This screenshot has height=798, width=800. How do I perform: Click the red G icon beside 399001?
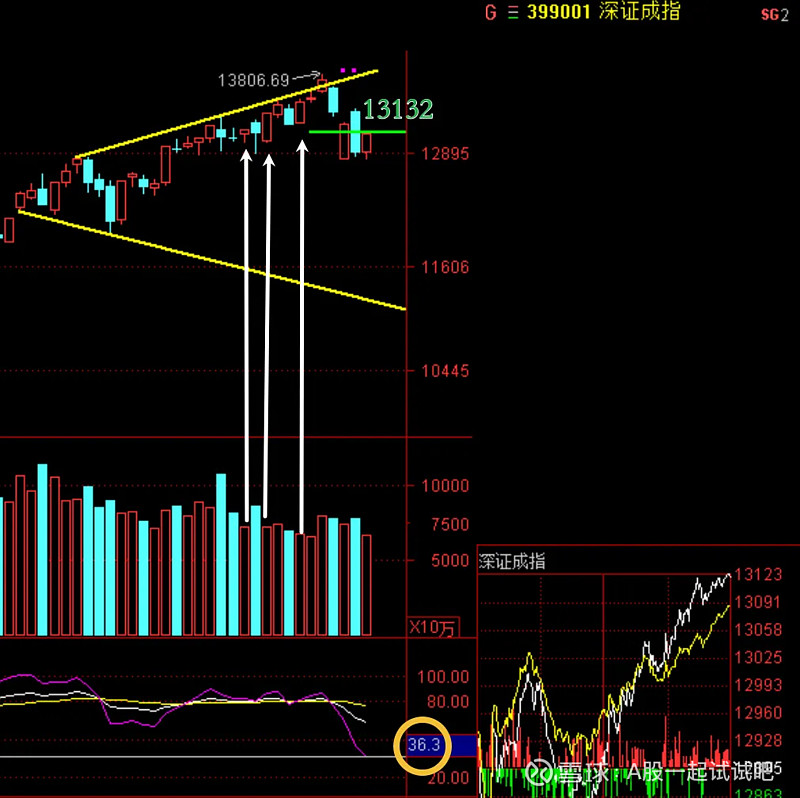pyautogui.click(x=491, y=12)
